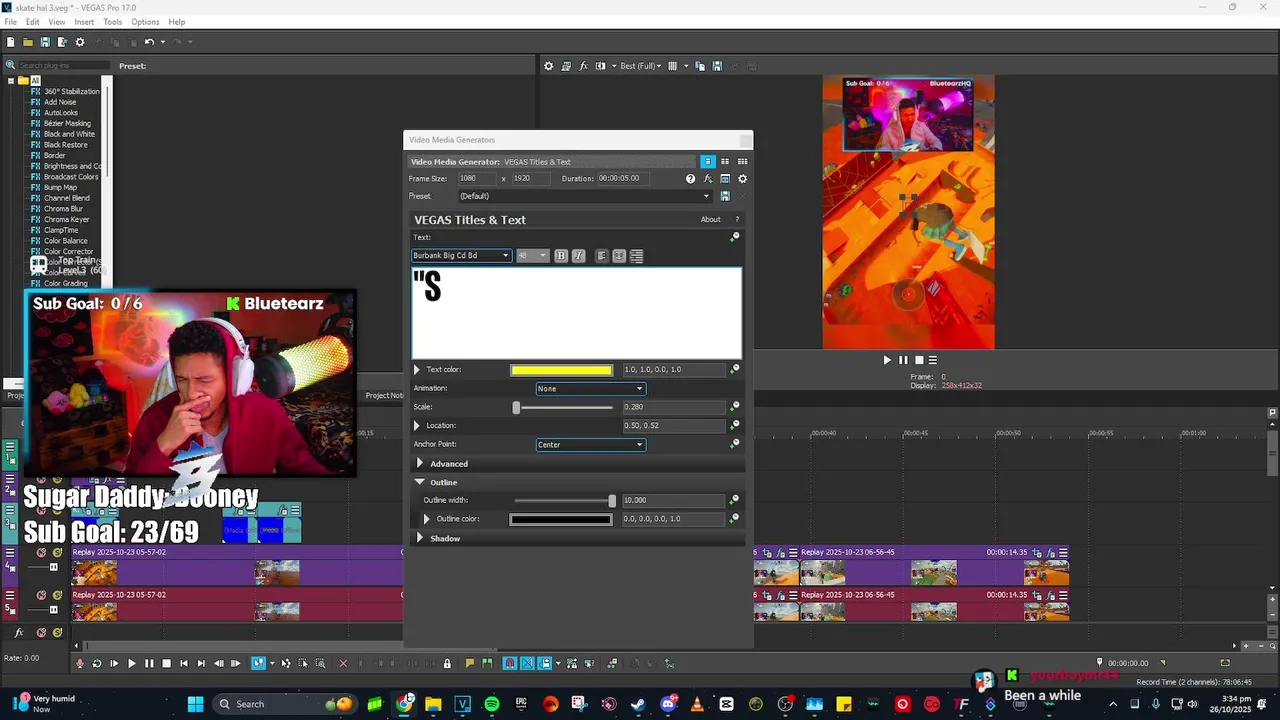The height and width of the screenshot is (720, 1280).
Task: Open the Animation None dropdown
Action: click(x=590, y=388)
